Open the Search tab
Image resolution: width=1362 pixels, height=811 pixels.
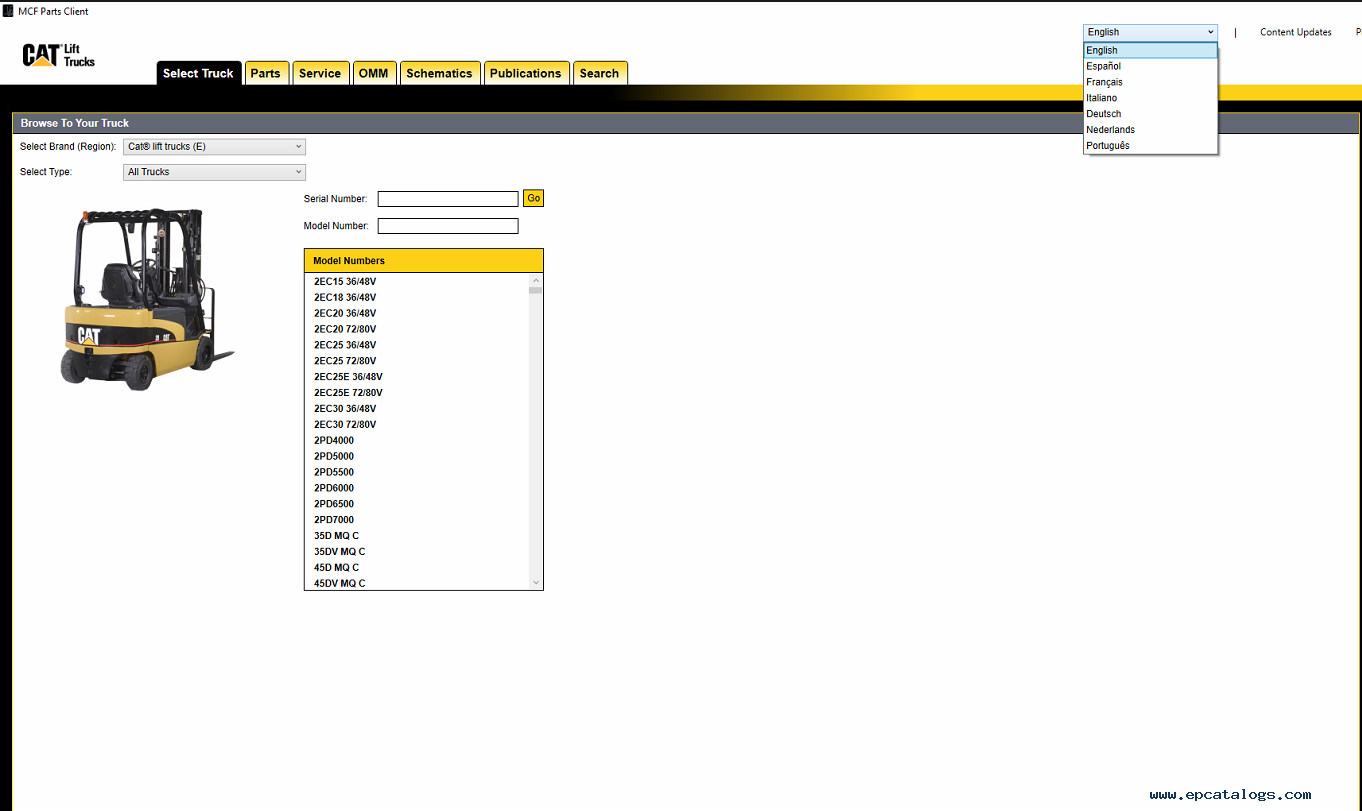[x=599, y=73]
